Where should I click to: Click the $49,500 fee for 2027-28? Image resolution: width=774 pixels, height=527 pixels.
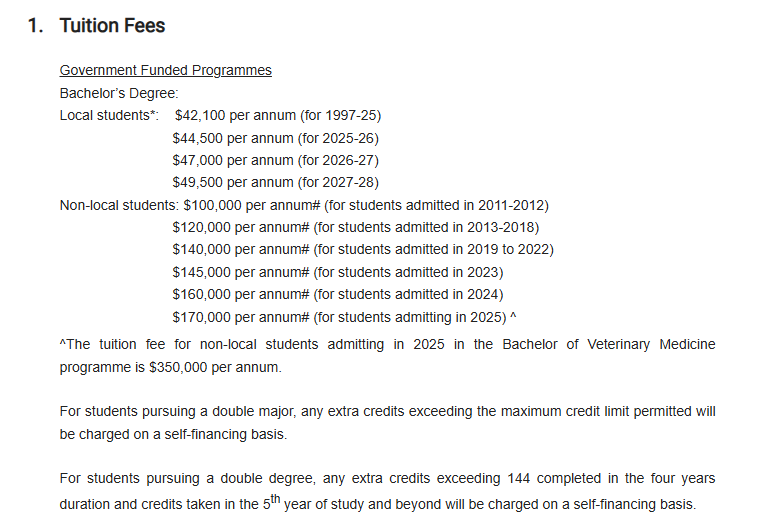(x=275, y=182)
